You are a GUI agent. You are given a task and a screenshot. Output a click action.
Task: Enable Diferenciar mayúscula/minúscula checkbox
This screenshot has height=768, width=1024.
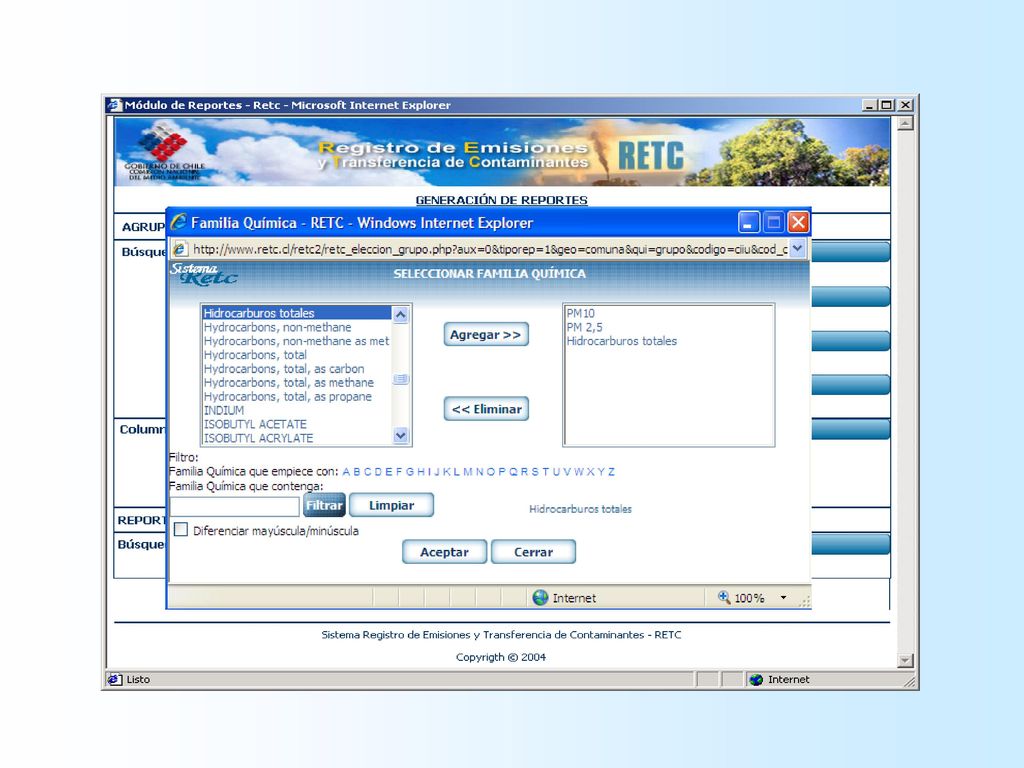[181, 530]
